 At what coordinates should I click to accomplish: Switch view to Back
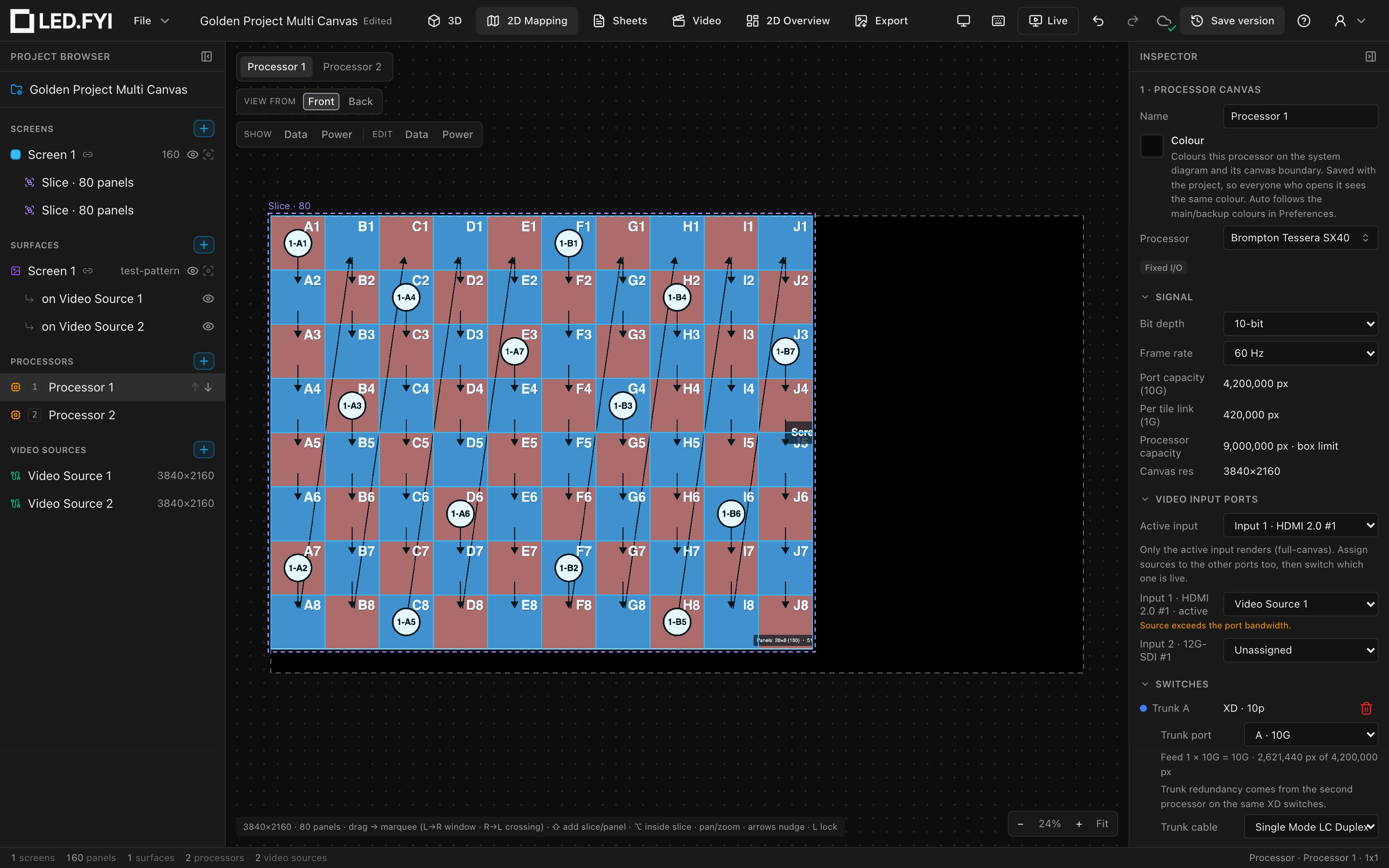point(360,102)
